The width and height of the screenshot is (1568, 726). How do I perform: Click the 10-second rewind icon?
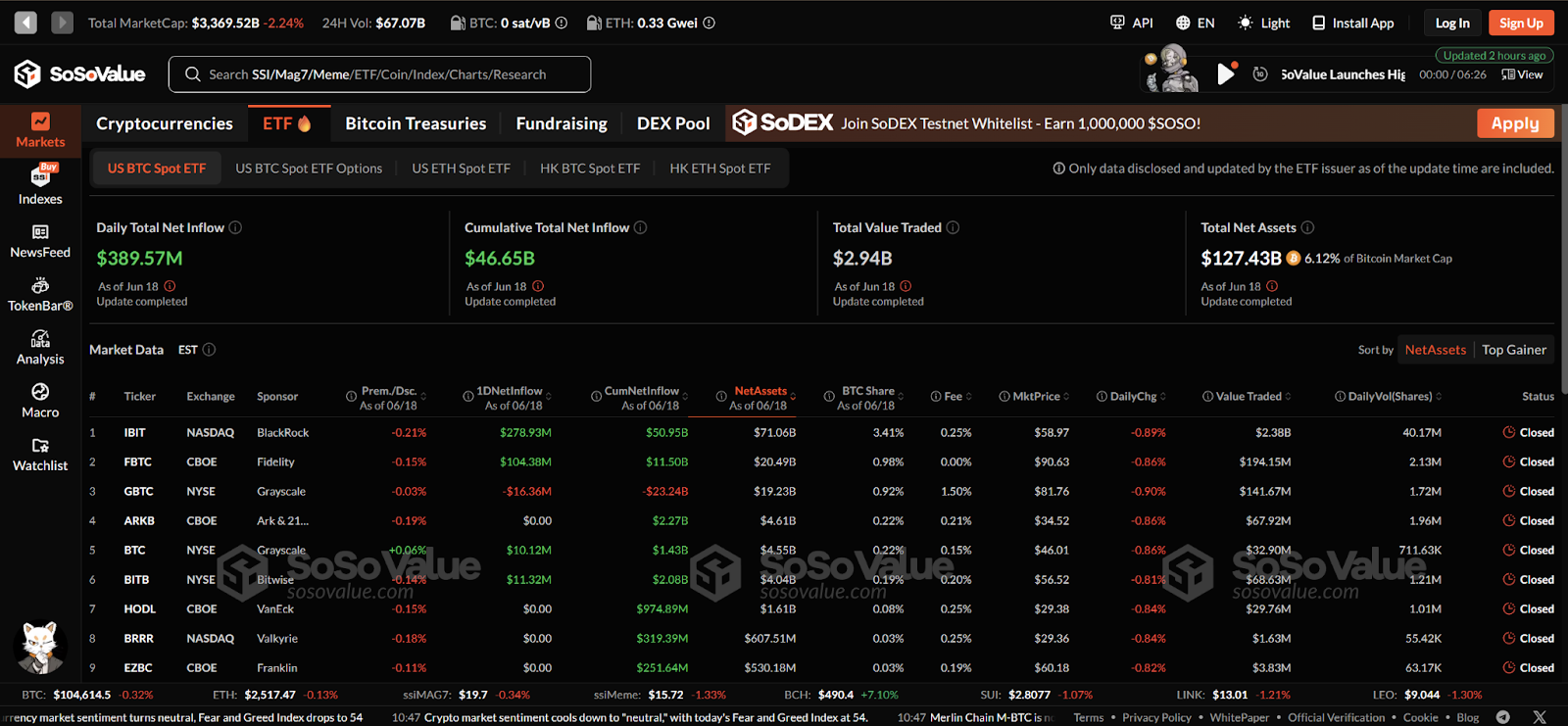(x=1260, y=74)
